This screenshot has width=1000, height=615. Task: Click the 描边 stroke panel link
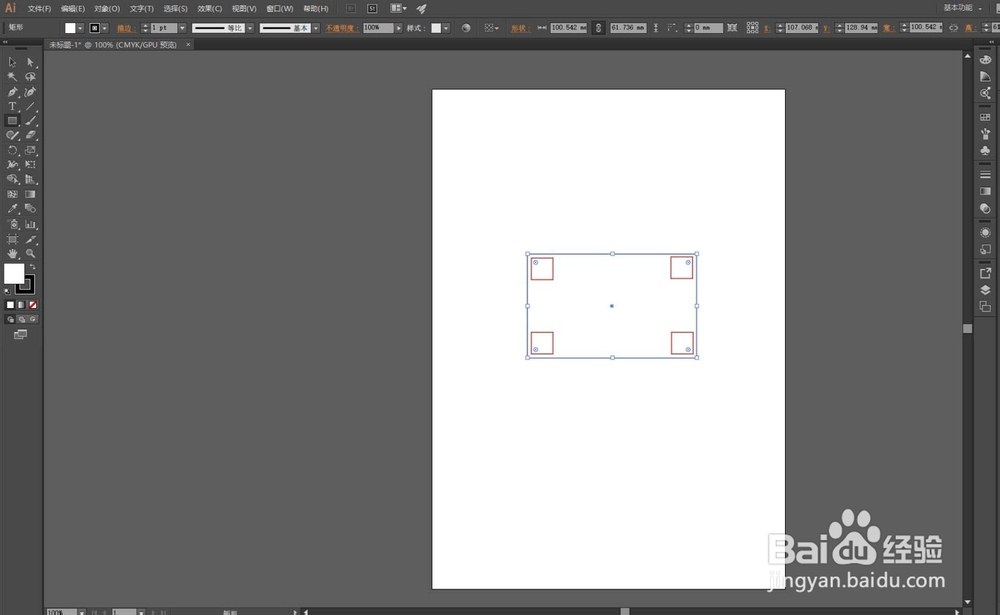point(124,28)
